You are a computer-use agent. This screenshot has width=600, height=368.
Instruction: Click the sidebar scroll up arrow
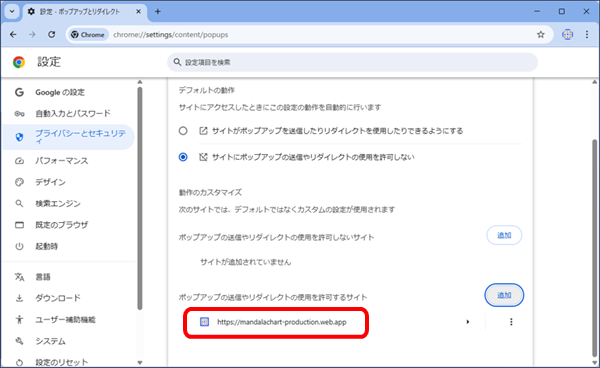[x=140, y=82]
